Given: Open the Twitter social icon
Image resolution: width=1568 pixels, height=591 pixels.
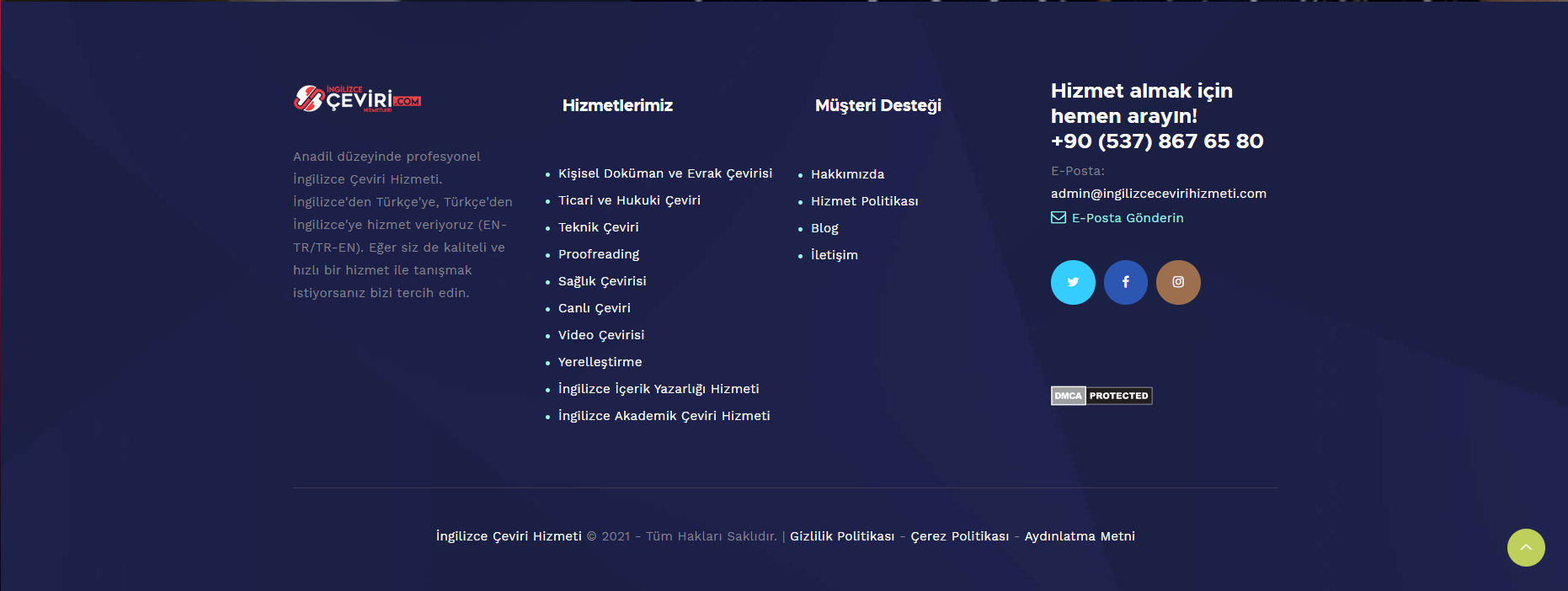Looking at the screenshot, I should [x=1073, y=282].
